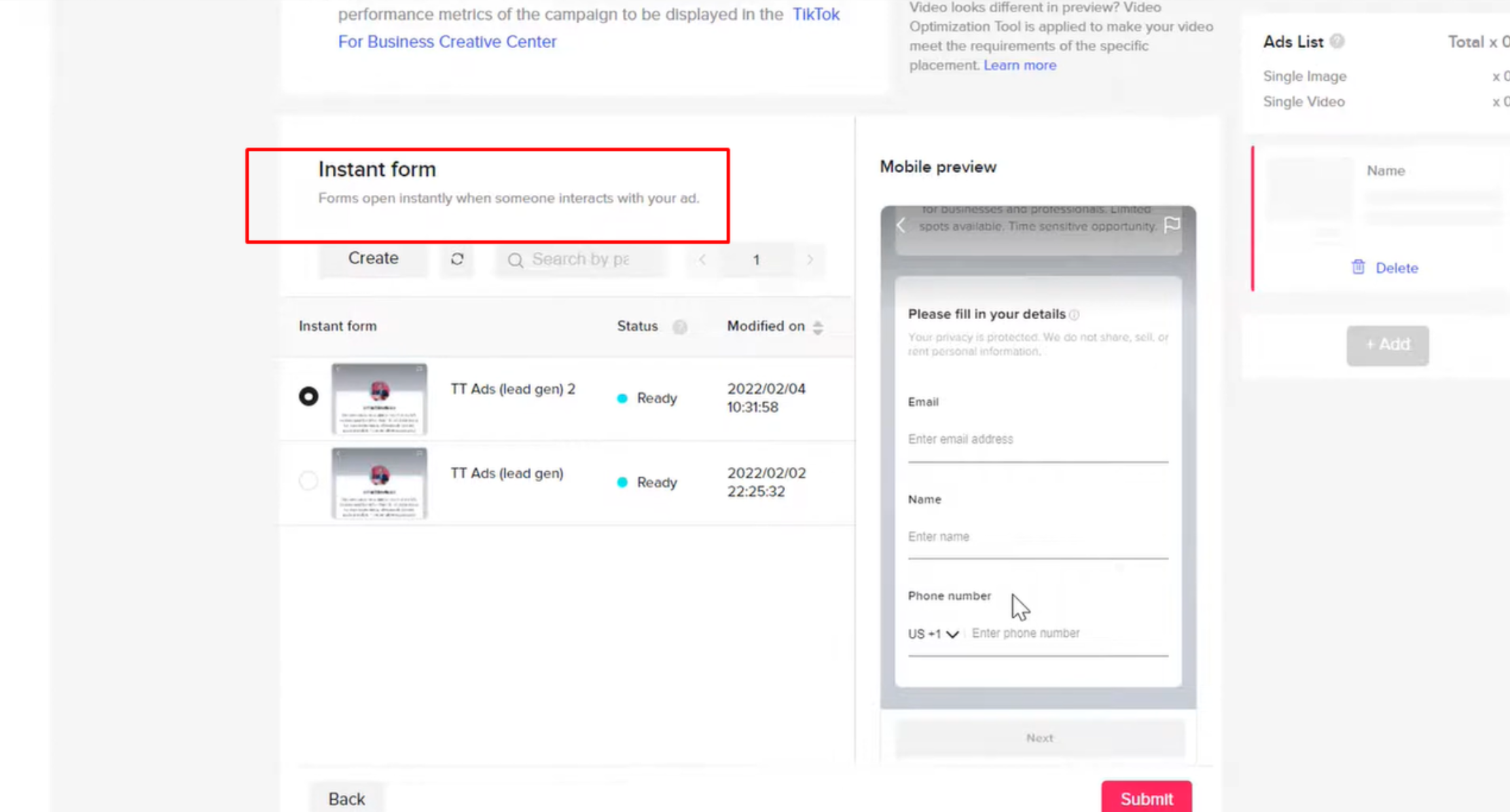The width and height of the screenshot is (1510, 812).
Task: Sort by Modified on column arrows
Action: point(818,327)
